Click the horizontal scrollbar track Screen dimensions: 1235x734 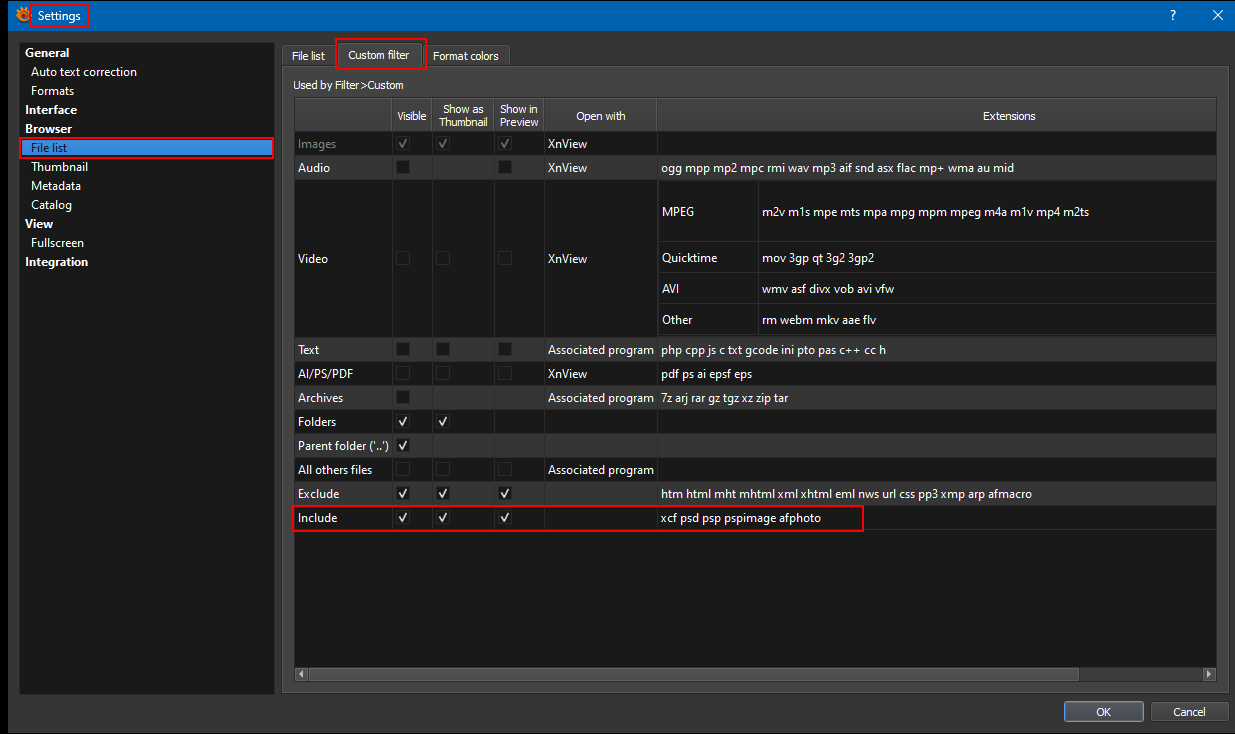pos(1140,674)
